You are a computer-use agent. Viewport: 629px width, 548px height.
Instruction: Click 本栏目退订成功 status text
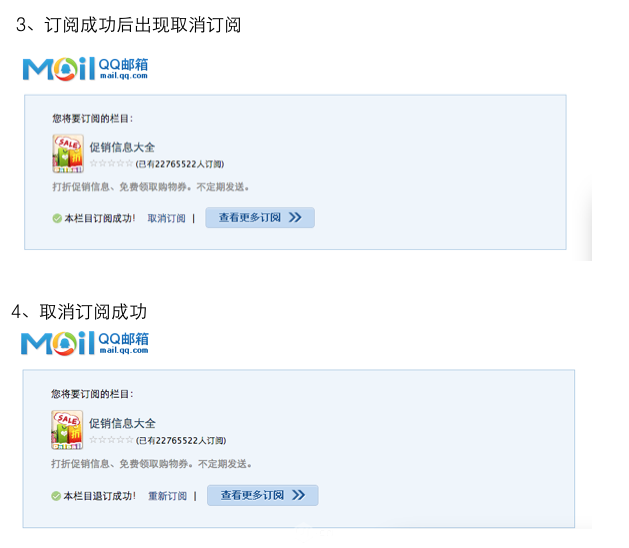[99, 496]
